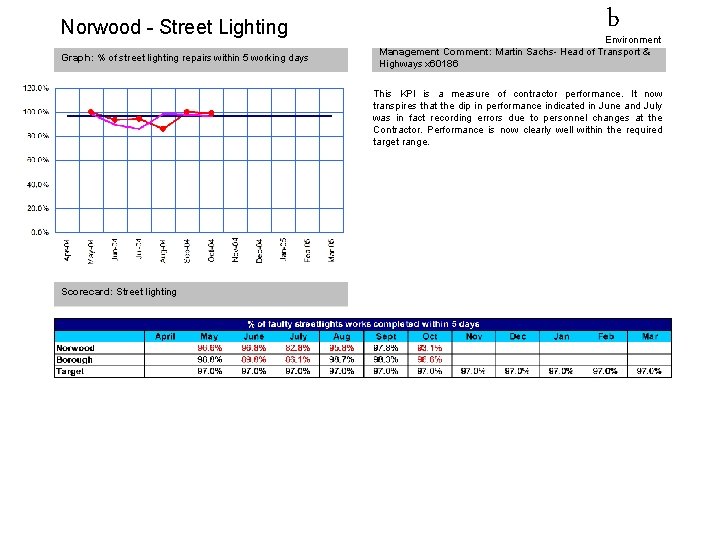
Task: Click the 'April' column header in the scorecard
Action: click(165, 337)
